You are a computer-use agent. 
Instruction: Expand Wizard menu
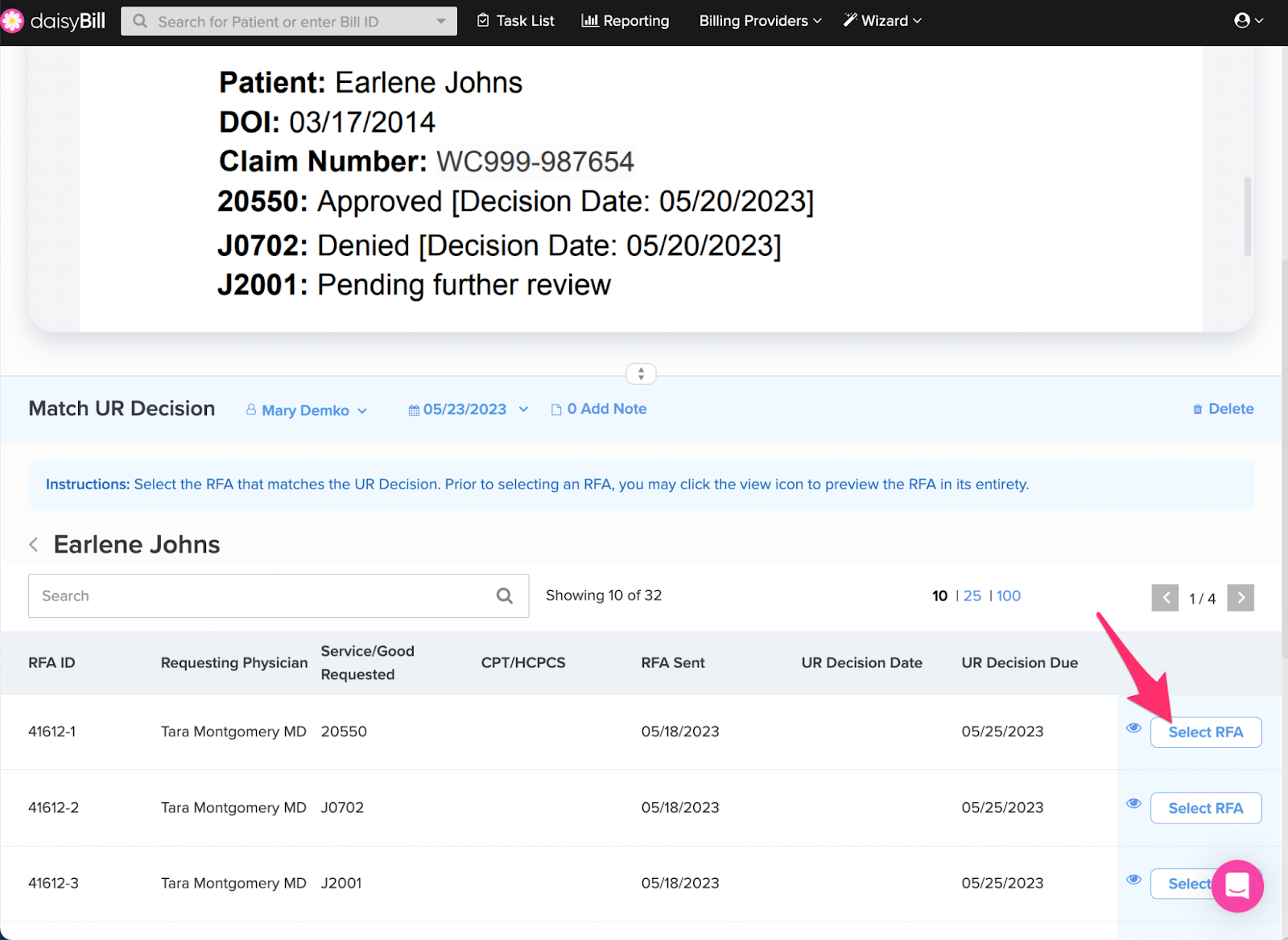(882, 21)
